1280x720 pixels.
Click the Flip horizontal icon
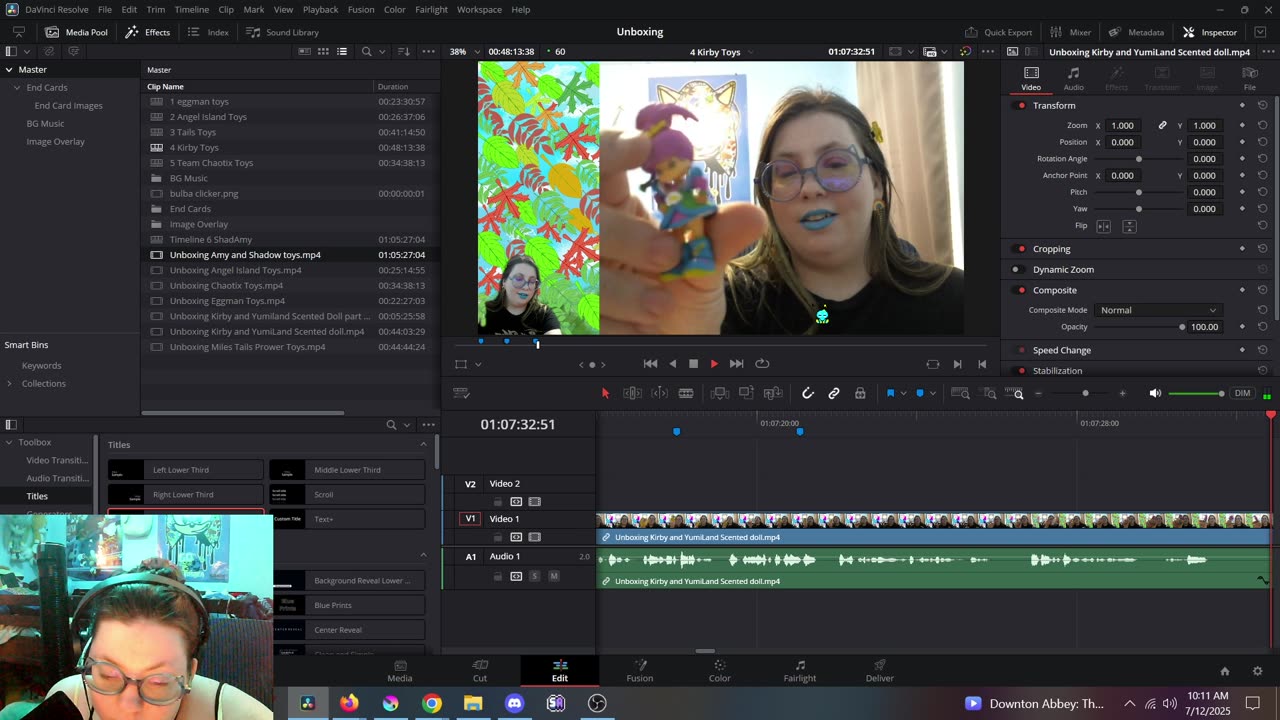point(1104,226)
